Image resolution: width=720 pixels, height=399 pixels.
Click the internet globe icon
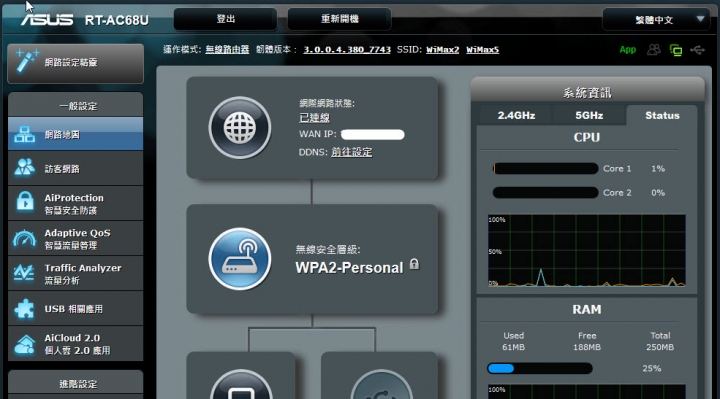(x=240, y=128)
